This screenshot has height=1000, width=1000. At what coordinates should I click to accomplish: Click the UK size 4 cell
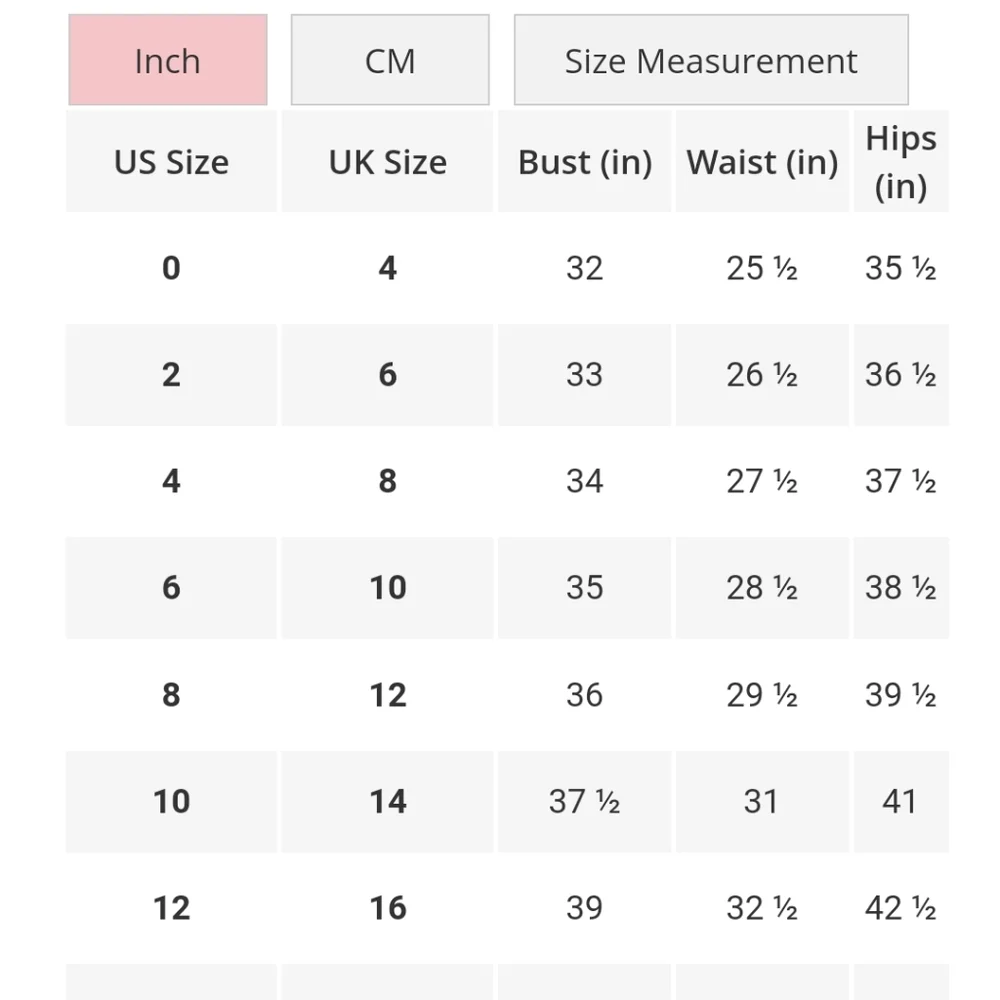point(387,268)
